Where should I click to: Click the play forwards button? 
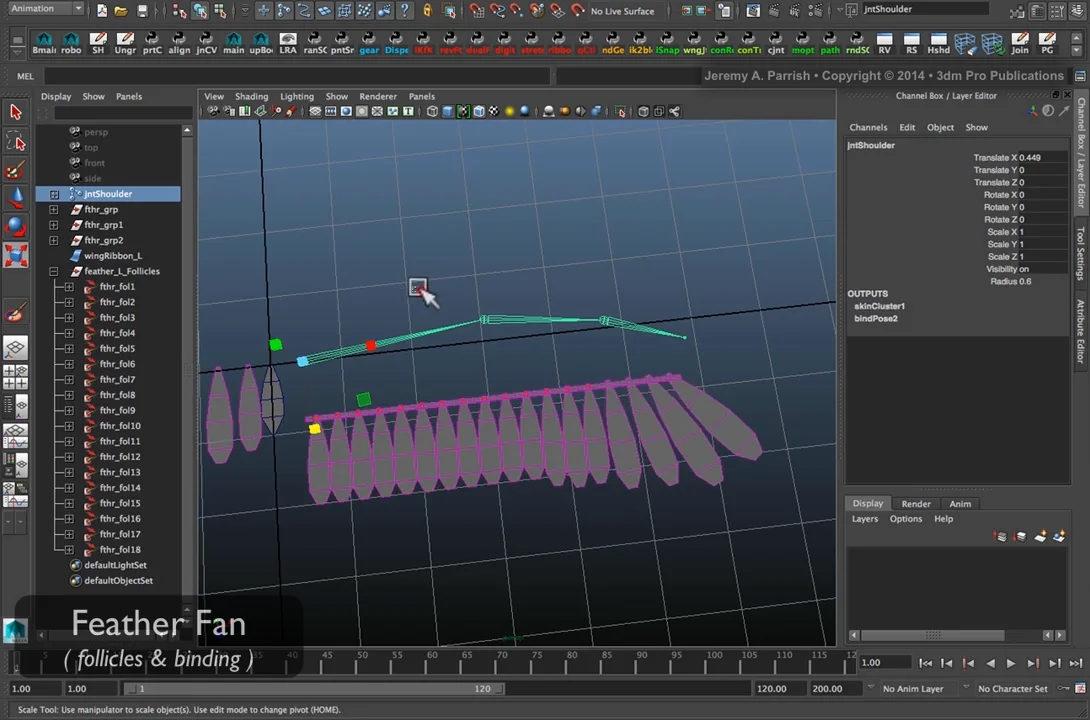tap(1011, 664)
